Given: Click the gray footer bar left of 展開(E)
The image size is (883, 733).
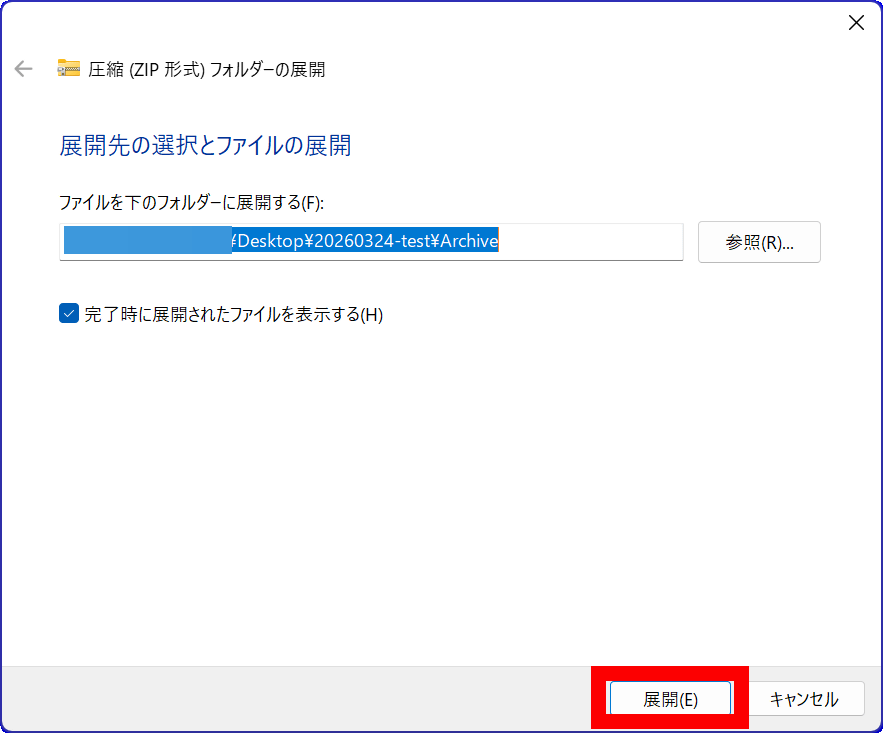Looking at the screenshot, I should 300,699.
